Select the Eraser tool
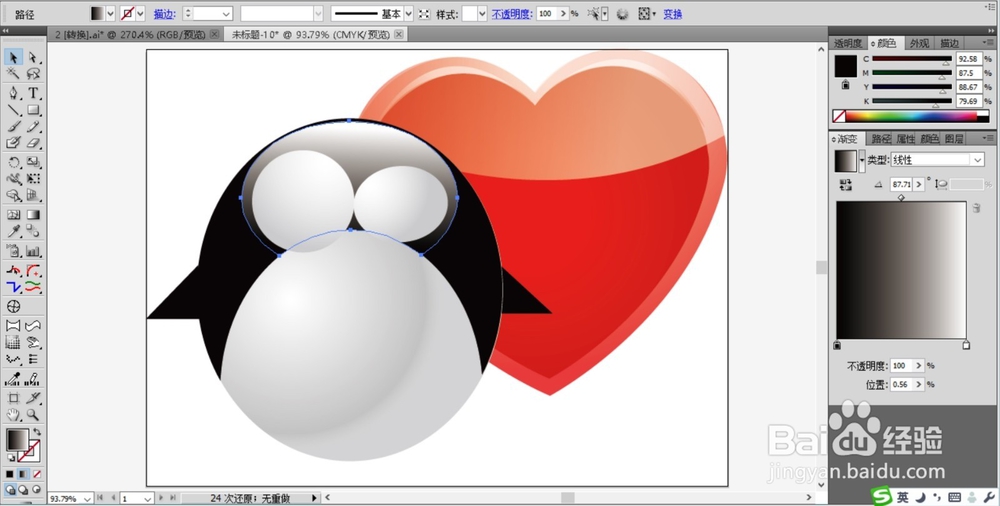The width and height of the screenshot is (1000, 506). (x=33, y=144)
